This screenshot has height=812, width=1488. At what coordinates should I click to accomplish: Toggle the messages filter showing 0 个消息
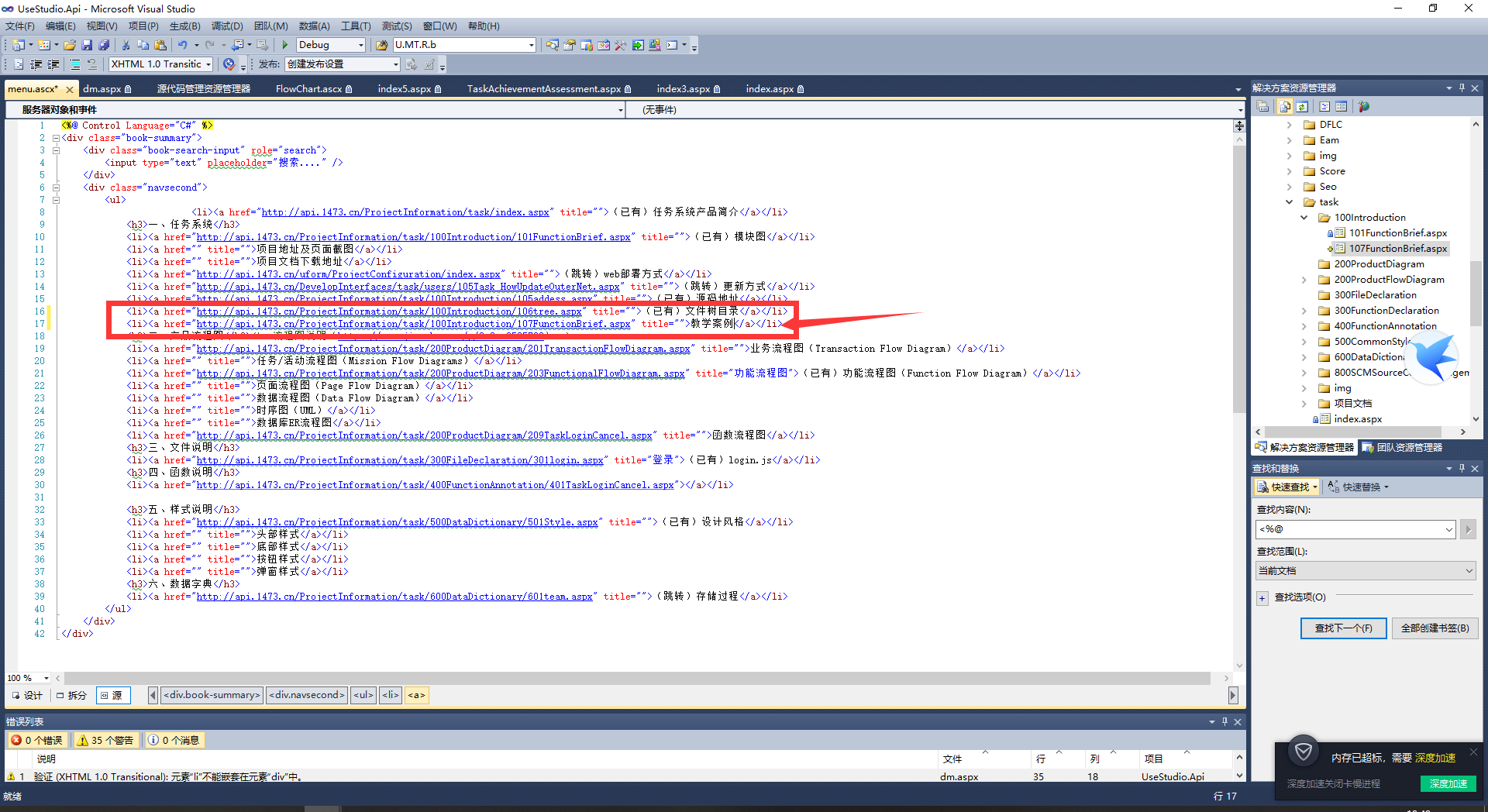[174, 740]
